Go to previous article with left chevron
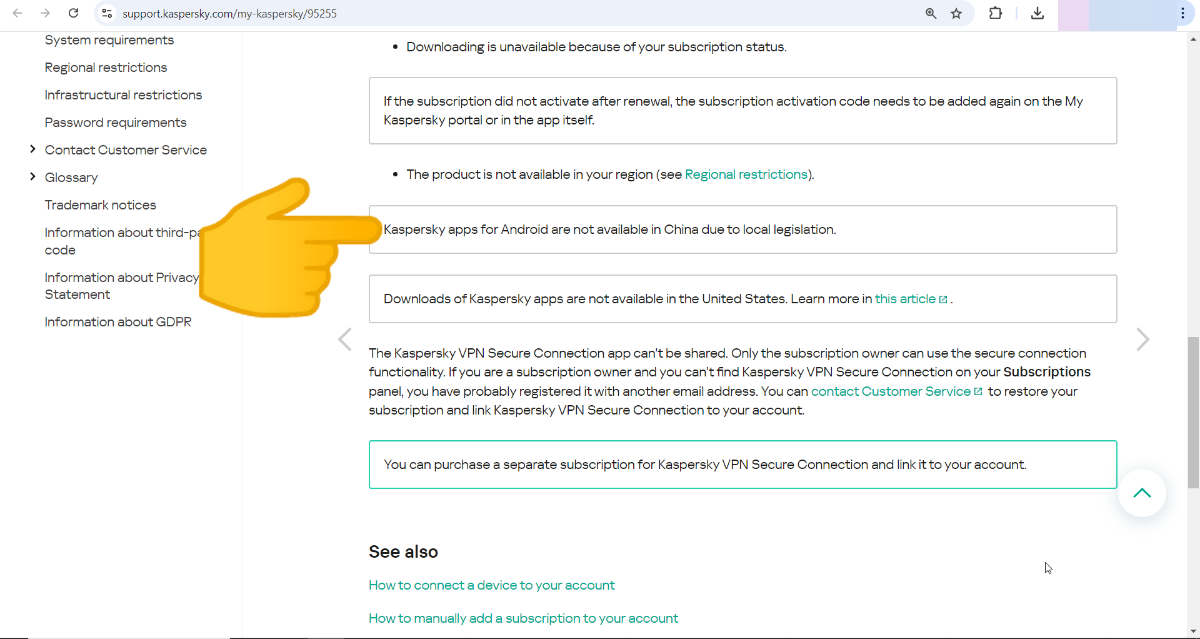1200x639 pixels. coord(345,340)
